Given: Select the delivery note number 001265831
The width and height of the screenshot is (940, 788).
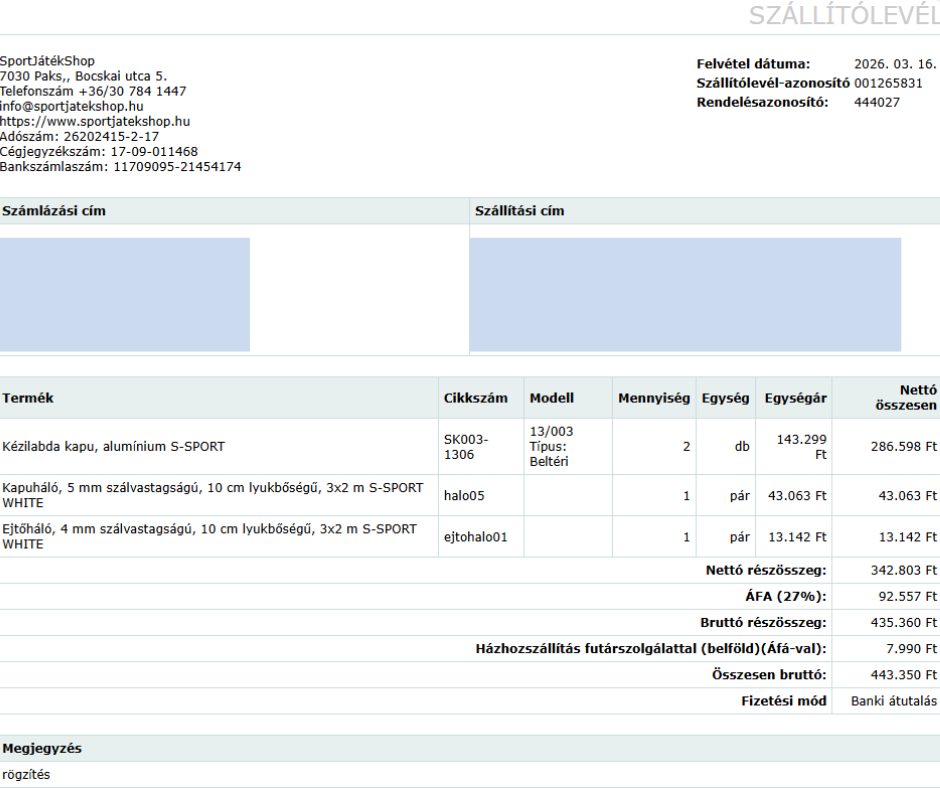Looking at the screenshot, I should [888, 83].
